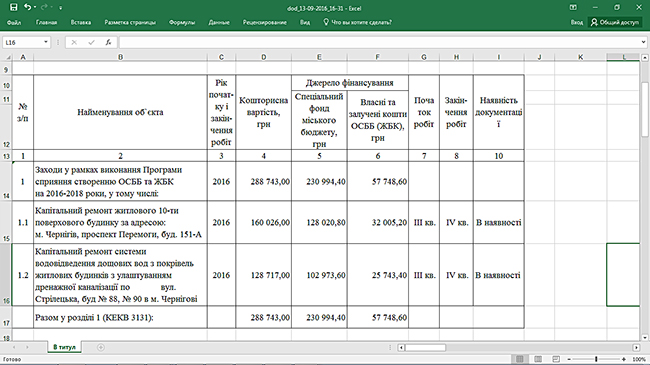Open the Файл menu
Image resolution: width=650 pixels, height=365 pixels.
click(x=14, y=22)
